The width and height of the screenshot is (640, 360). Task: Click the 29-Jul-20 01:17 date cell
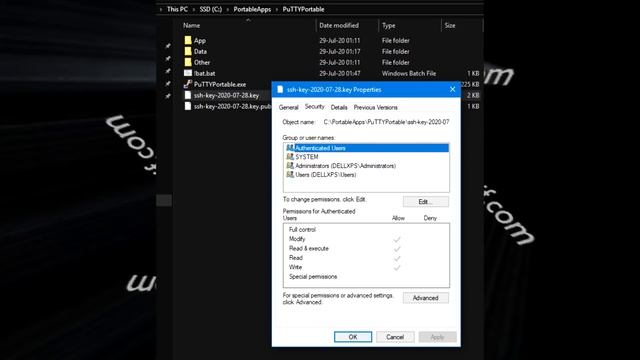point(340,51)
